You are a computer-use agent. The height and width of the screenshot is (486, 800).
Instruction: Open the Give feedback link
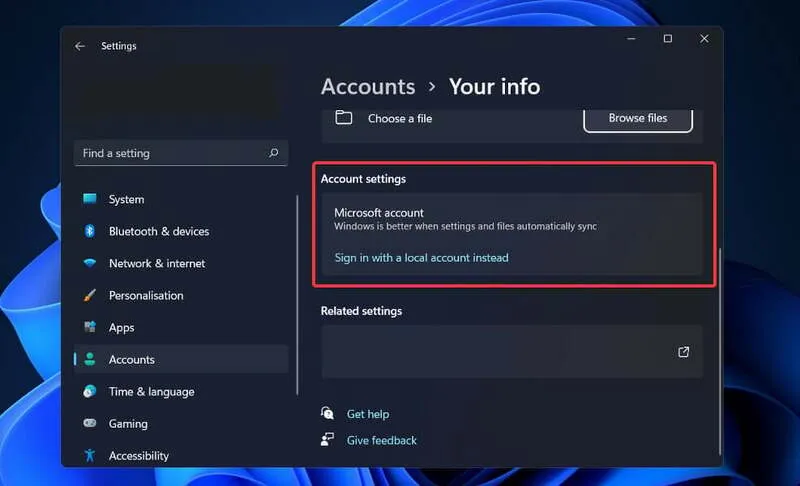pyautogui.click(x=382, y=440)
